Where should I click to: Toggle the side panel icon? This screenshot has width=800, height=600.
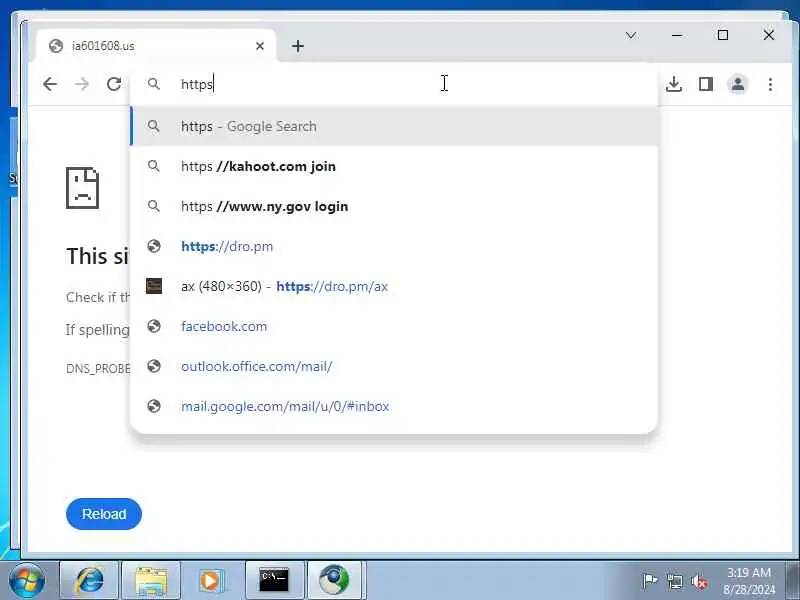click(706, 84)
